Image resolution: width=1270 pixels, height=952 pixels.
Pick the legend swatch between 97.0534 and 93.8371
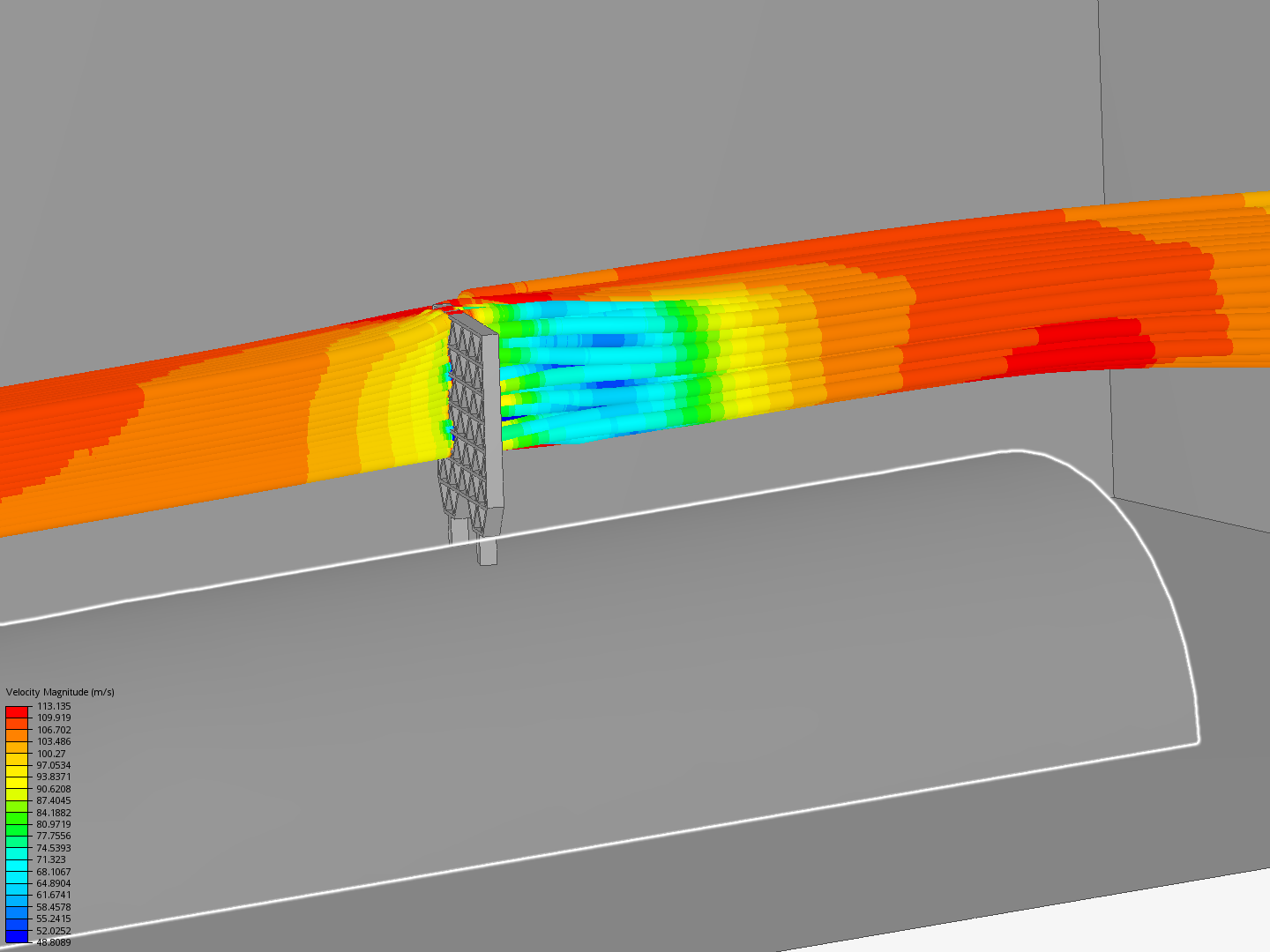coord(17,771)
